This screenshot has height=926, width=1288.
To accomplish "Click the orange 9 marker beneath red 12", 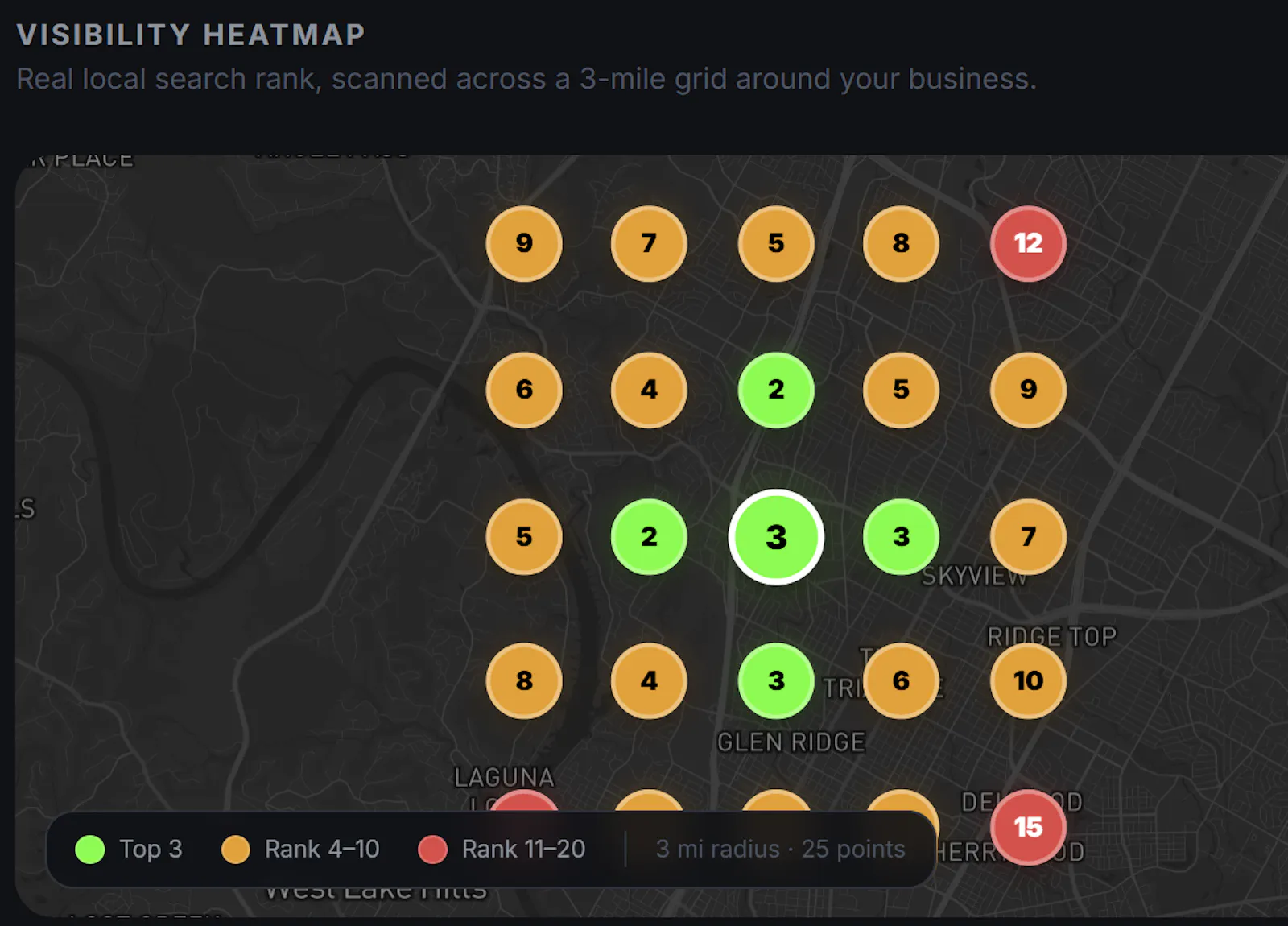I will (1028, 390).
